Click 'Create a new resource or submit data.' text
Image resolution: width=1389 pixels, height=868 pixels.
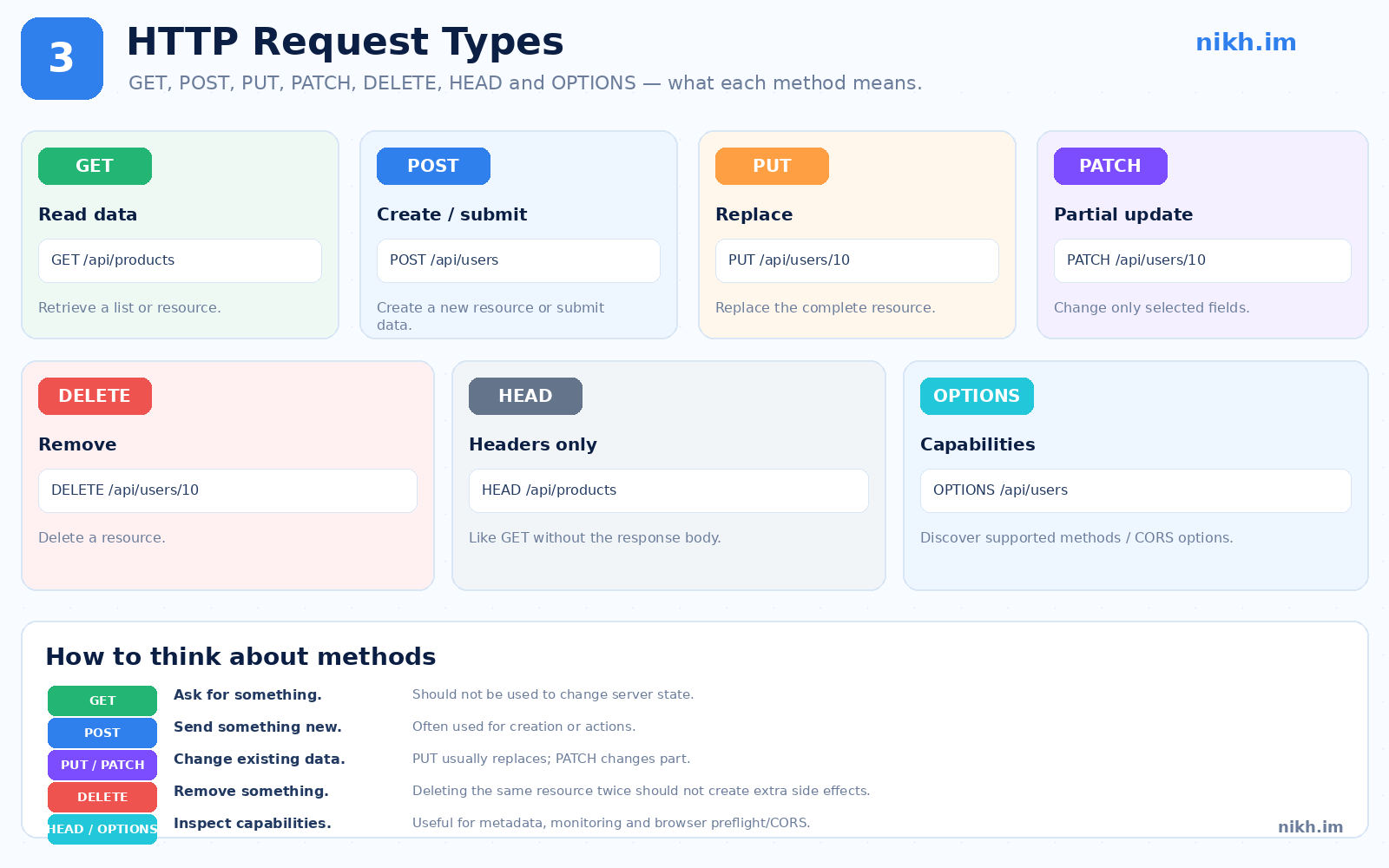coord(490,316)
